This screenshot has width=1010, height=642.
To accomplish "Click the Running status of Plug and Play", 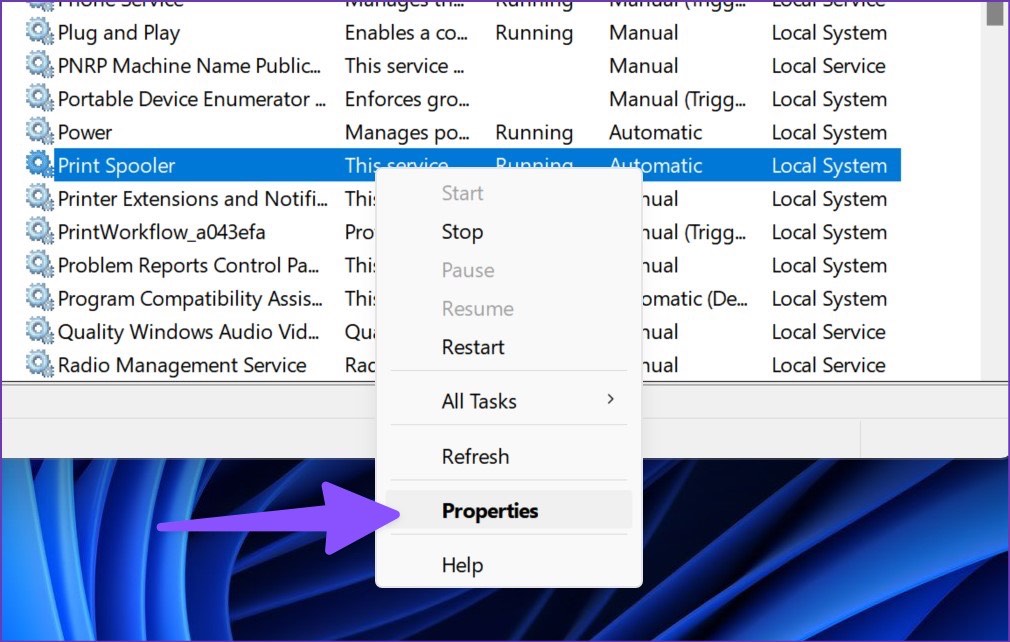I will (534, 33).
